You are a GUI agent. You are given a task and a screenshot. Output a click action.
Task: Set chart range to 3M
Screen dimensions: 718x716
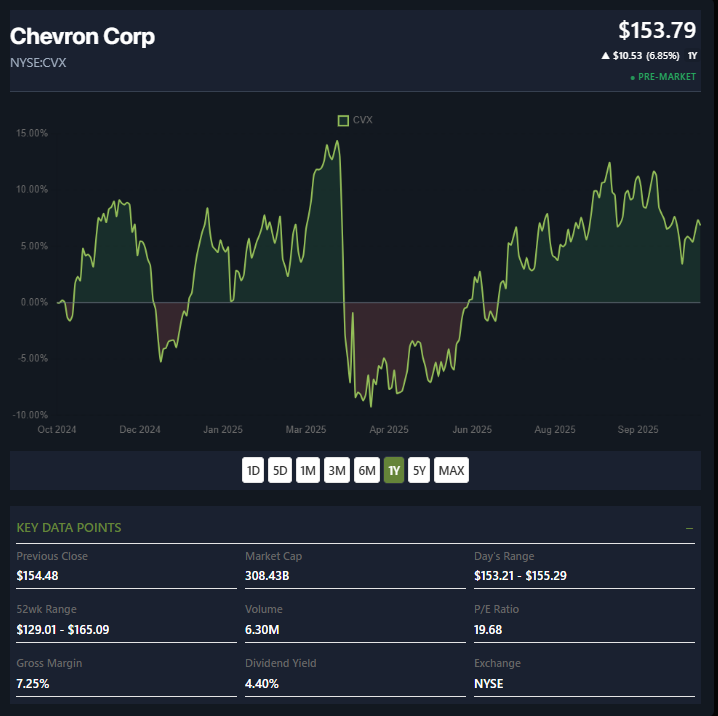coord(337,470)
